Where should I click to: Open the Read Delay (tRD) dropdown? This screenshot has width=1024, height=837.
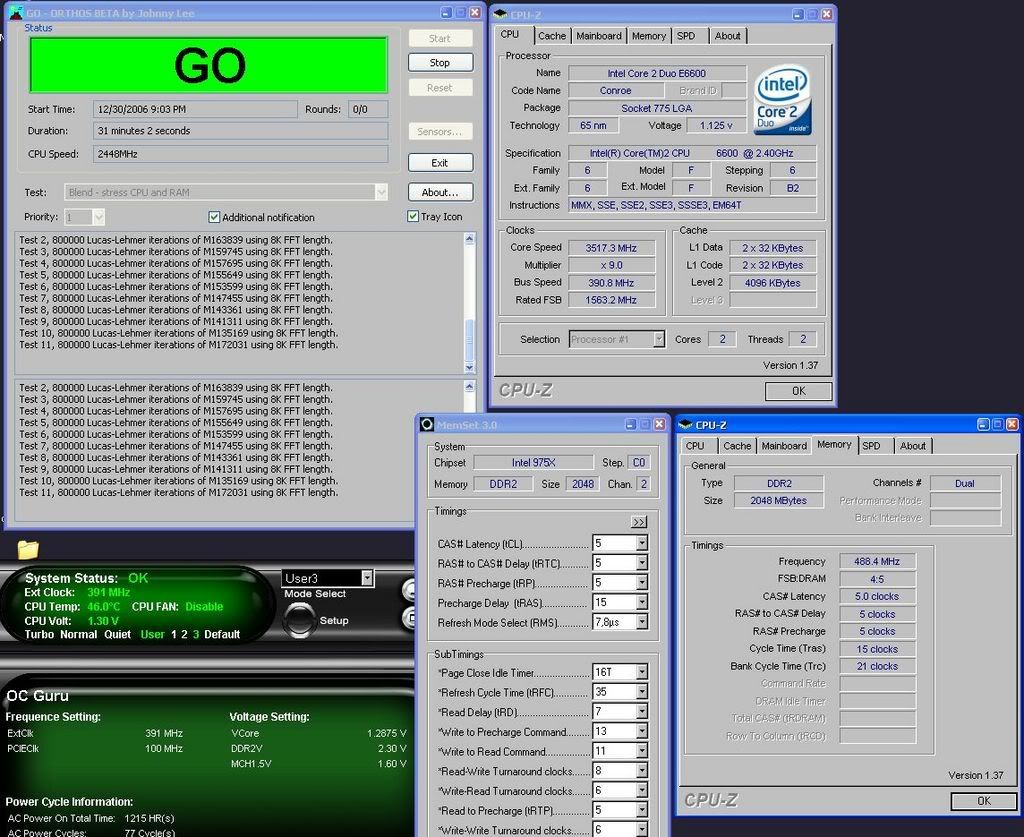click(642, 711)
